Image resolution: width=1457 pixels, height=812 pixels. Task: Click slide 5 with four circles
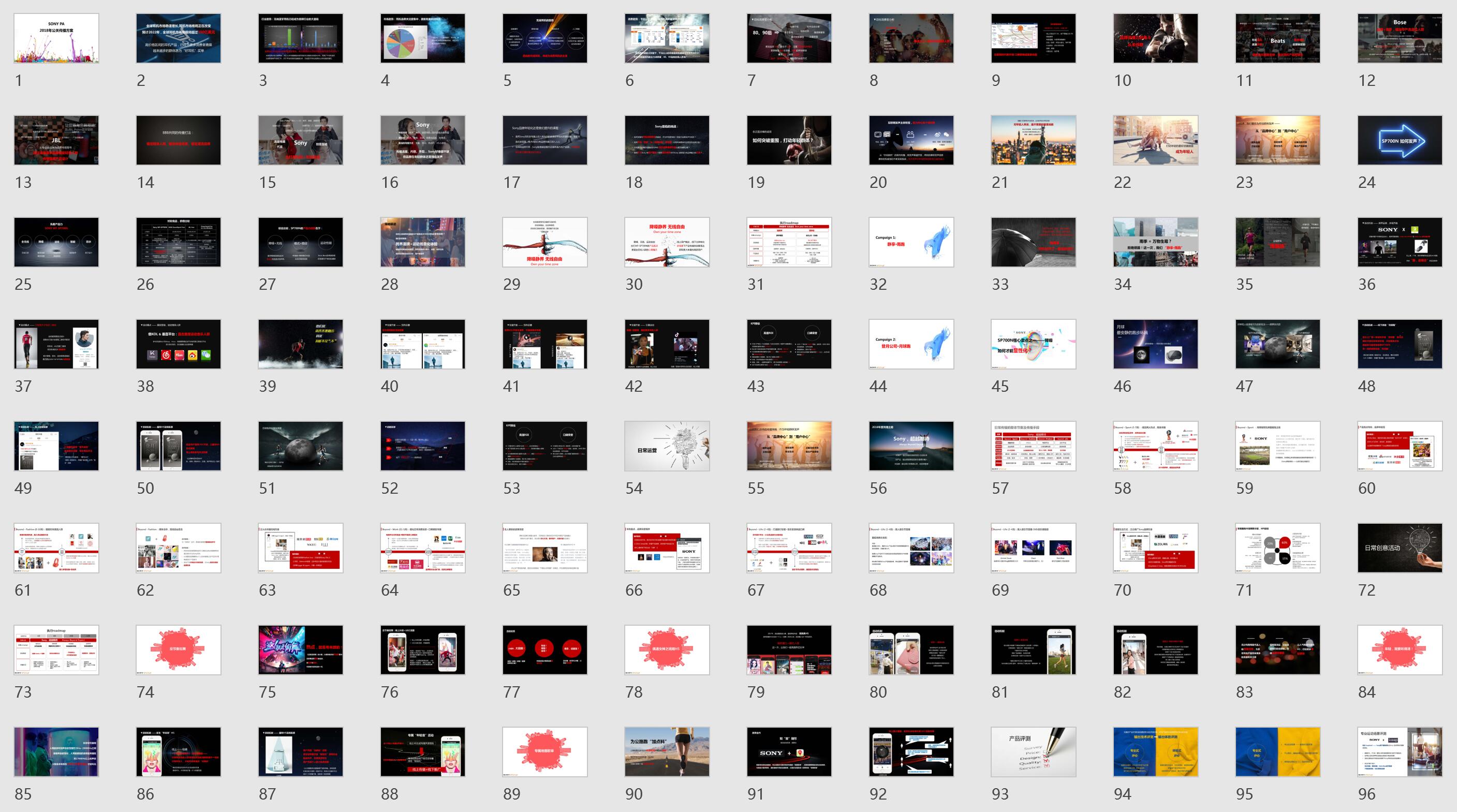545,38
